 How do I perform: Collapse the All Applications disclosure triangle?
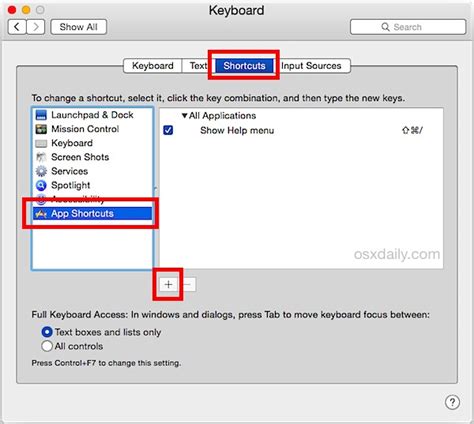point(184,116)
